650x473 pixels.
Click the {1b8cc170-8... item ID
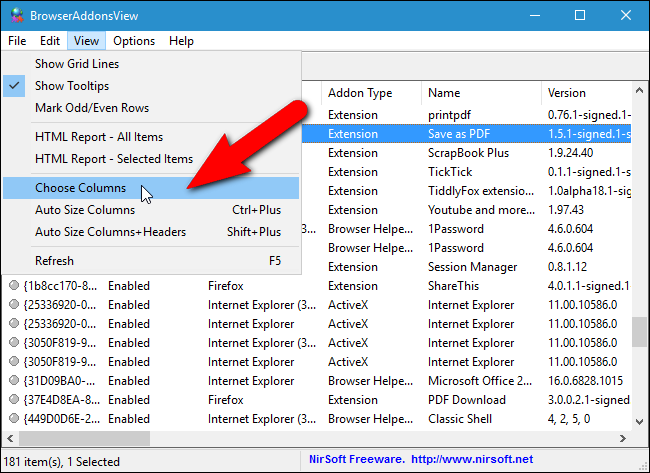click(x=60, y=286)
